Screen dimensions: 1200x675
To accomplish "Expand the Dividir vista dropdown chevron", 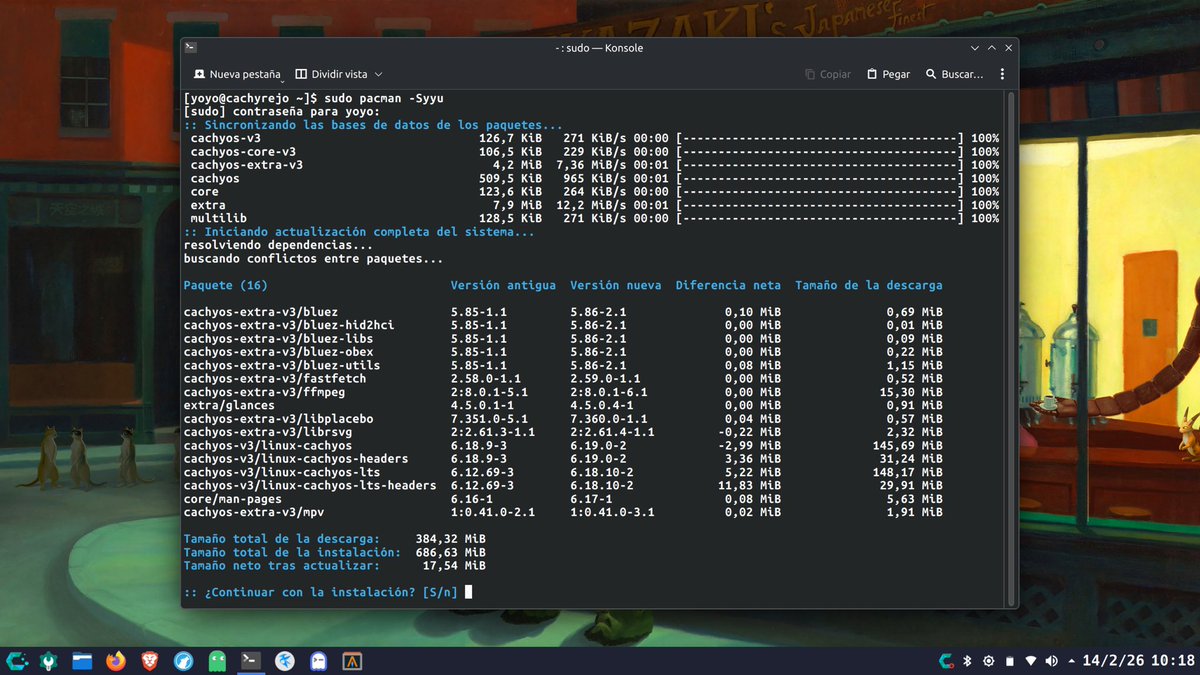I will pyautogui.click(x=379, y=74).
